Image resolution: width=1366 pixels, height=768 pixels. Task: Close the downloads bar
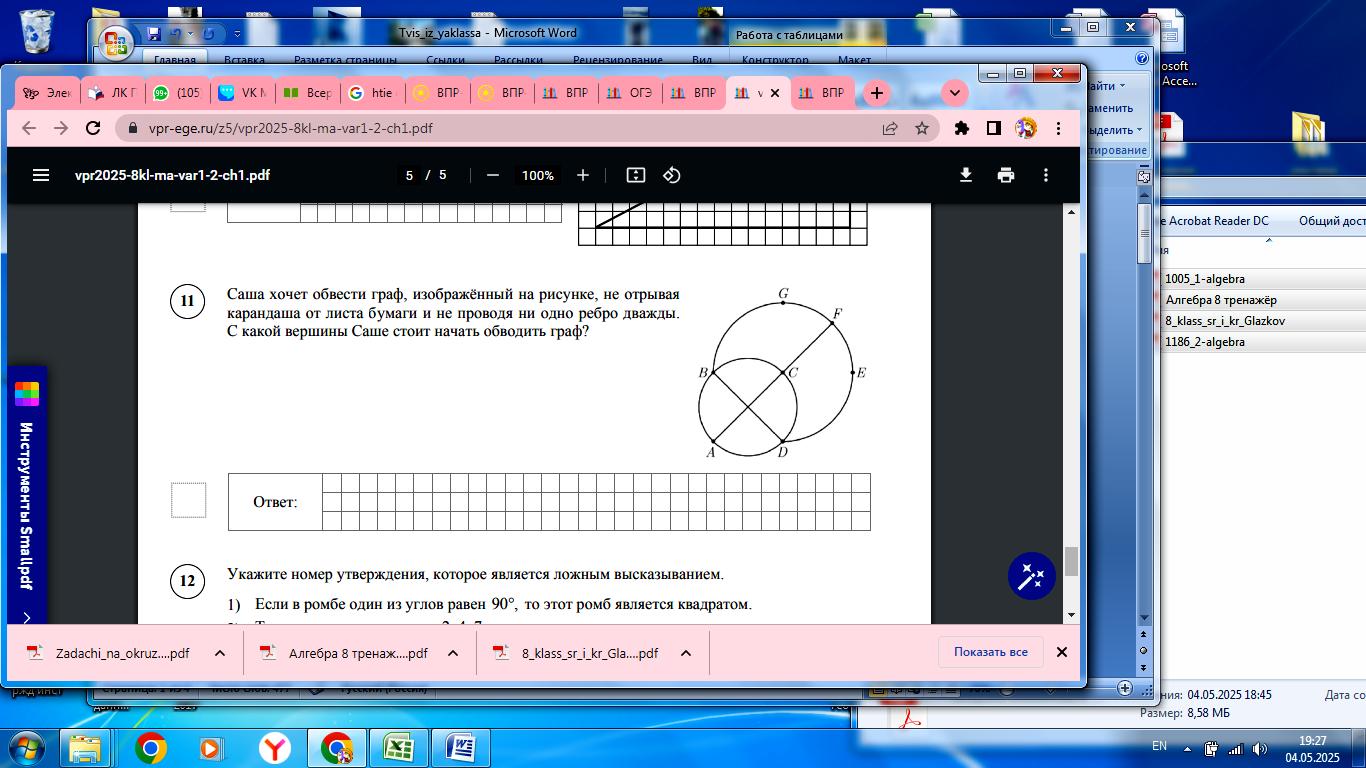pyautogui.click(x=1062, y=652)
